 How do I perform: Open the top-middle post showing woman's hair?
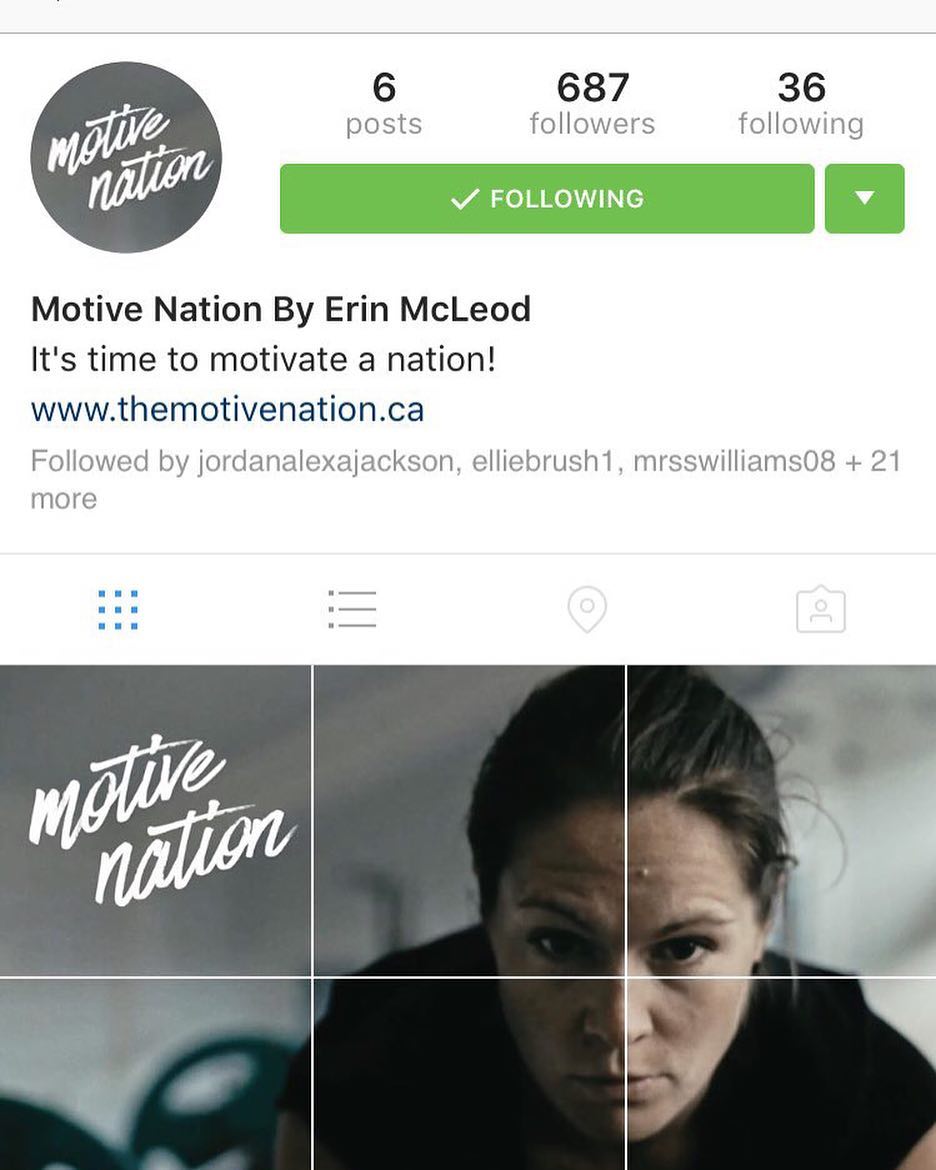(x=469, y=820)
